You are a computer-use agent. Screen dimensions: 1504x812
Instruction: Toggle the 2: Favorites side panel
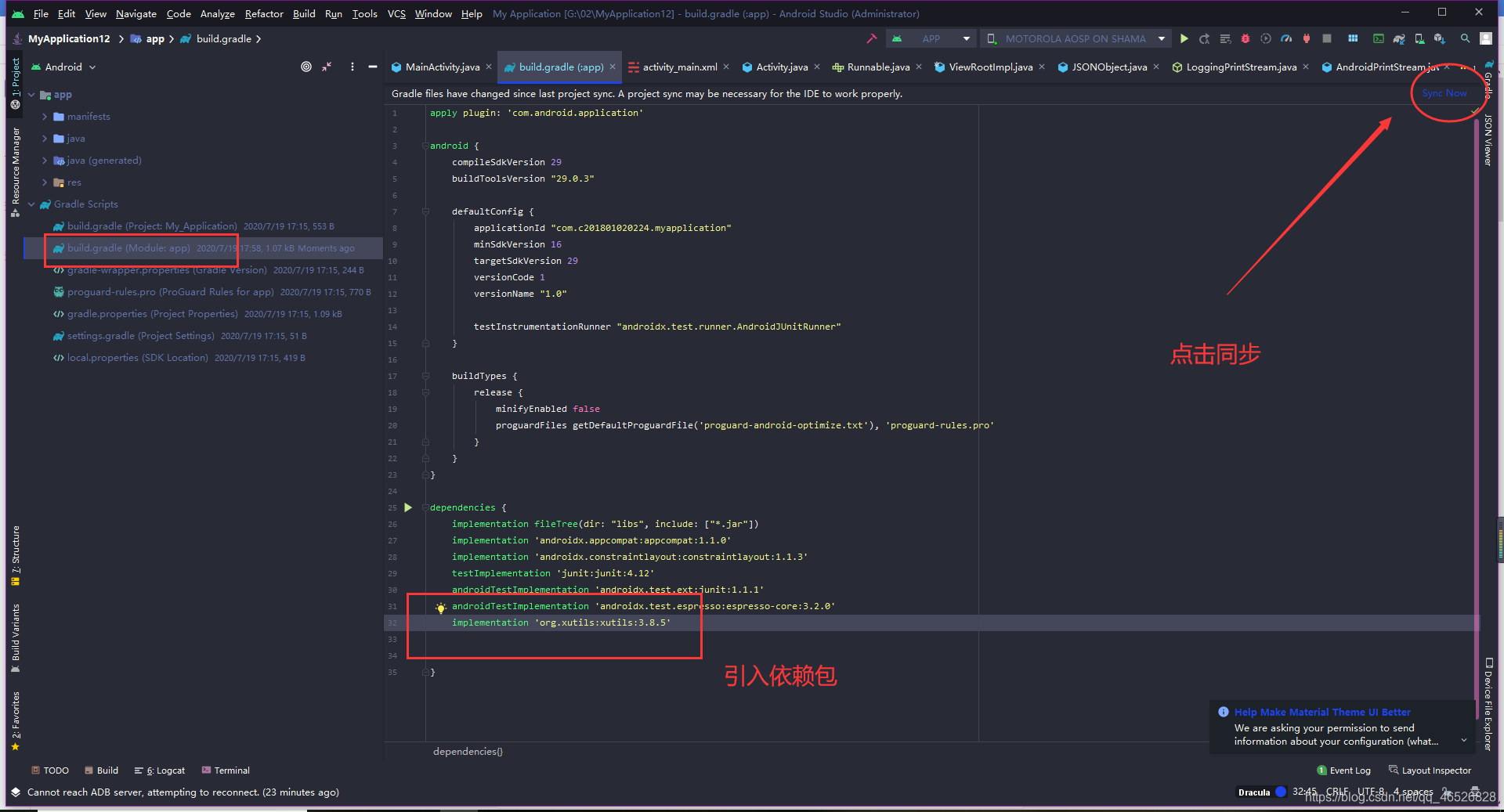(15, 720)
